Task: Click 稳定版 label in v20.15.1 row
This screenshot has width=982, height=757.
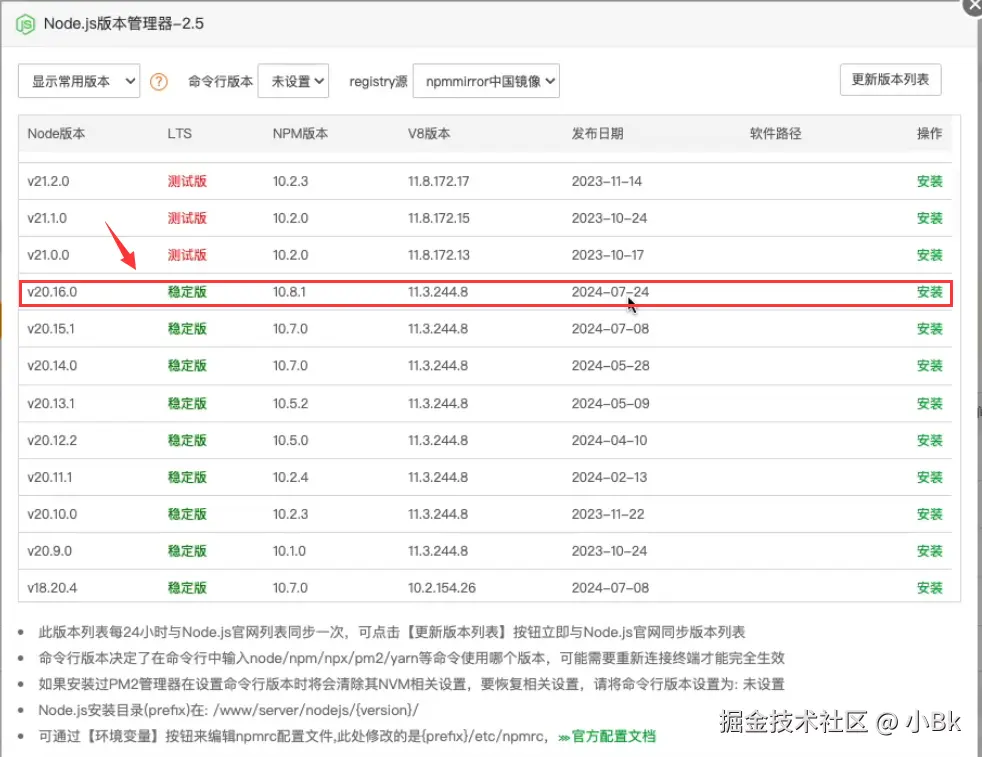Action: click(187, 329)
